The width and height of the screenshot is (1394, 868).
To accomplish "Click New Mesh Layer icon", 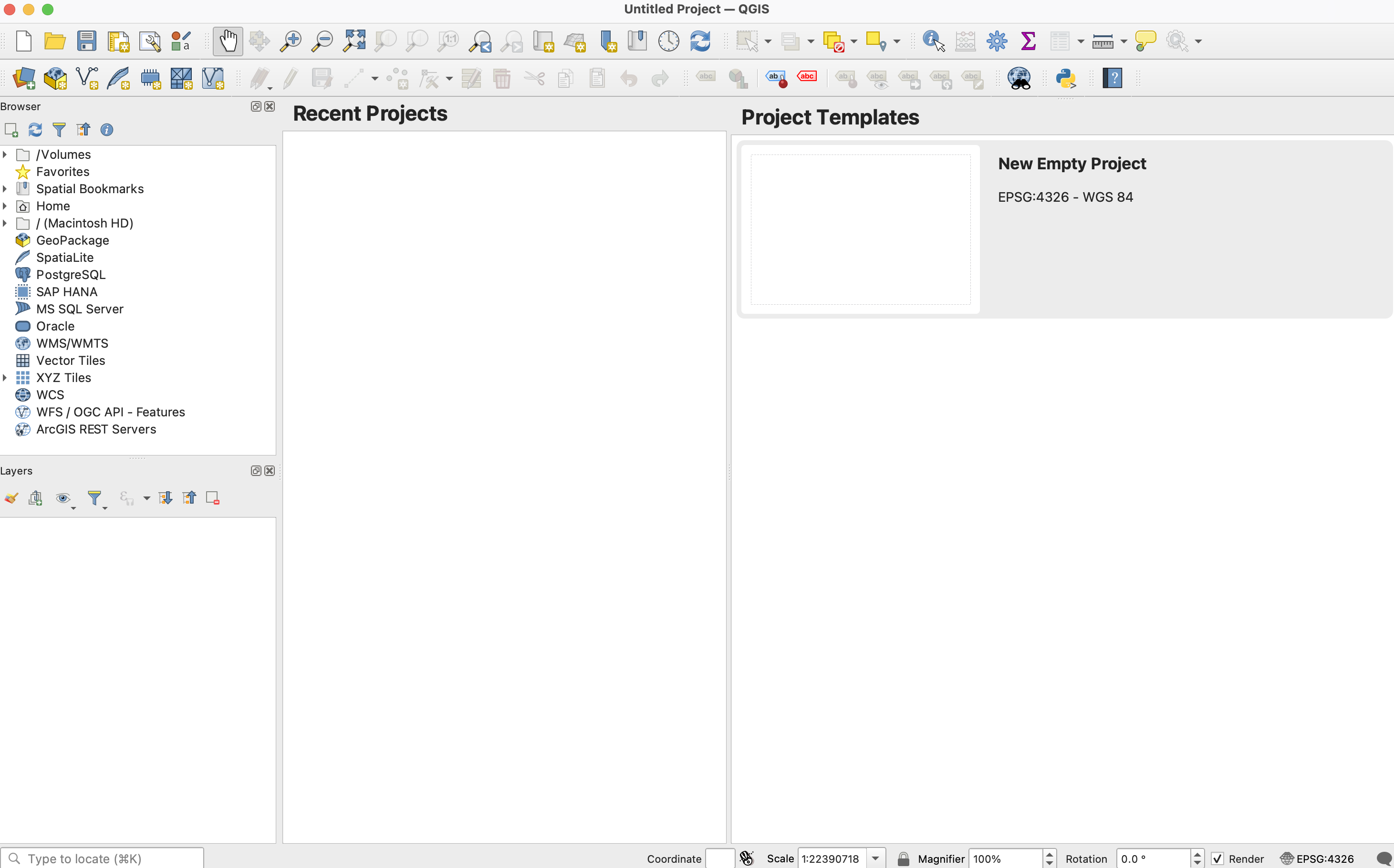I will tap(181, 78).
